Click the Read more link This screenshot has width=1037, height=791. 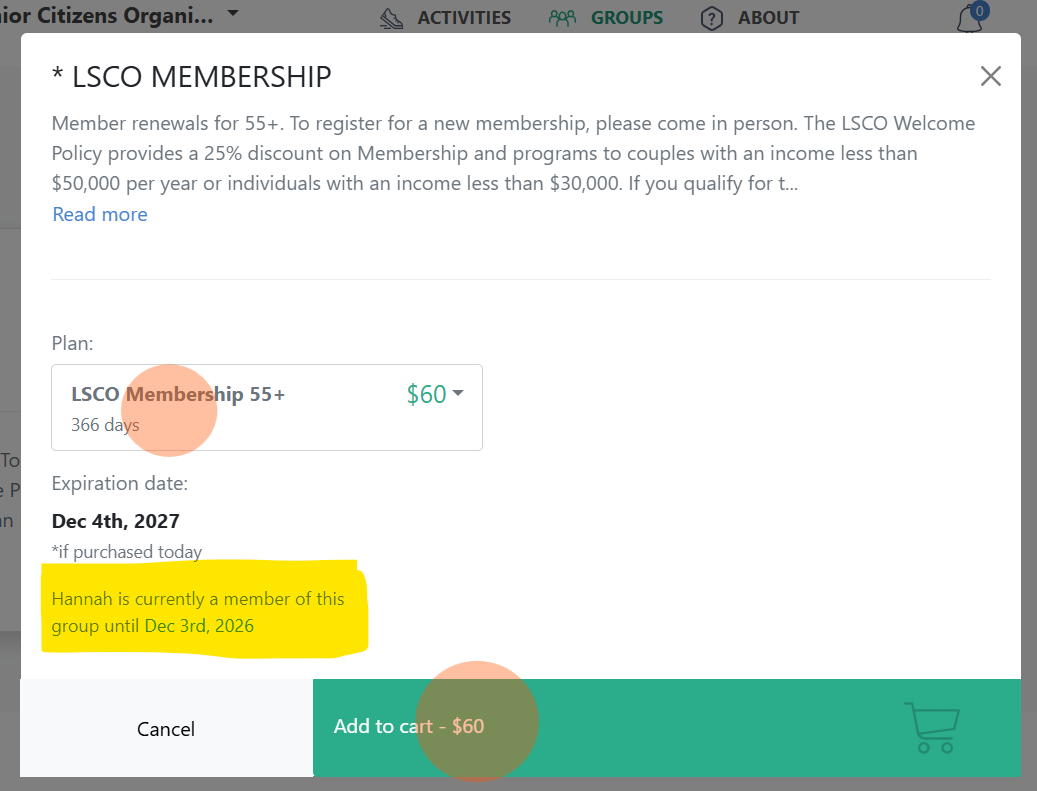100,214
